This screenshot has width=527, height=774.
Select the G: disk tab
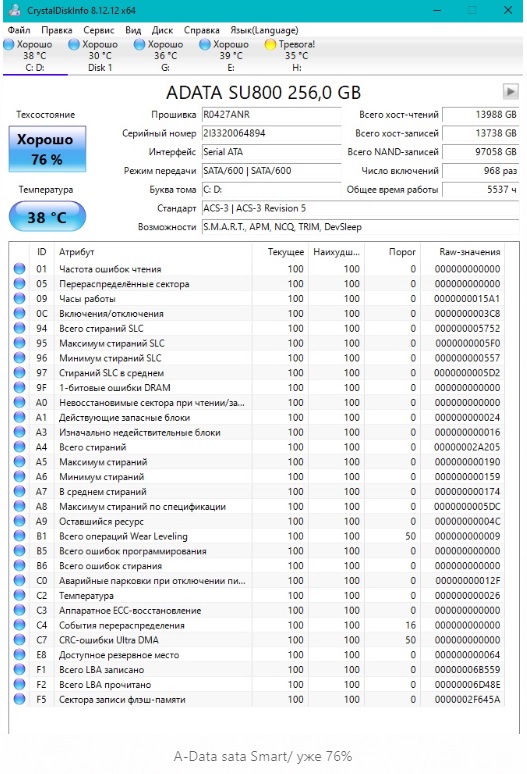(165, 56)
